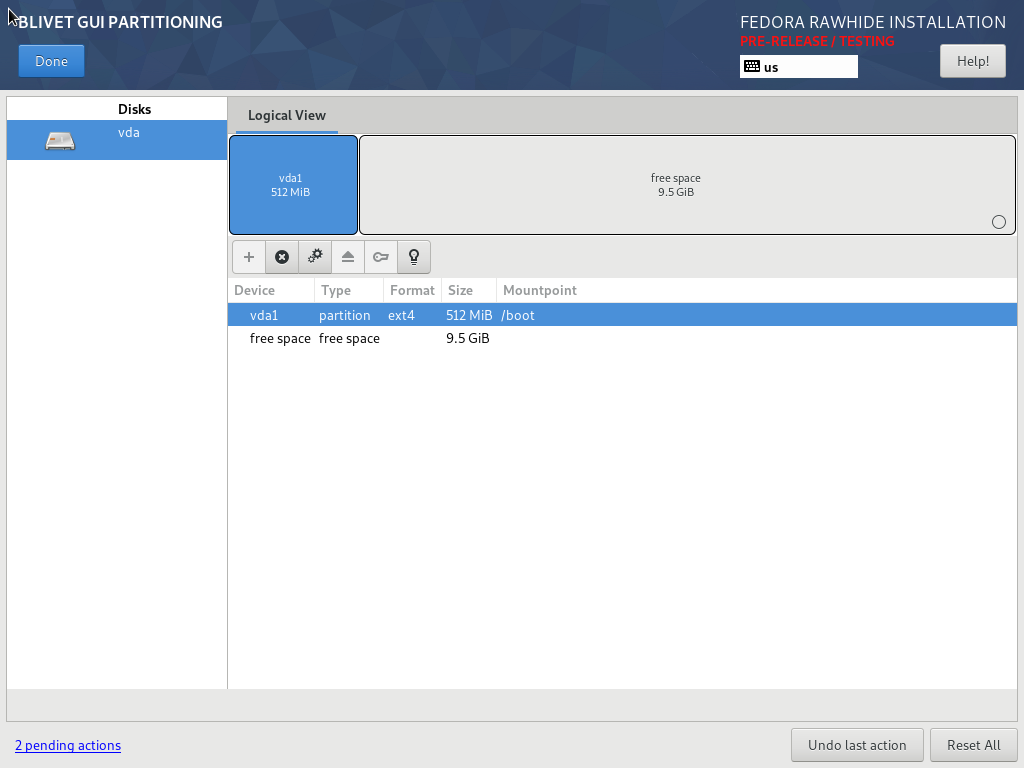Open the 2 pending actions link
Image resolution: width=1024 pixels, height=768 pixels.
click(68, 745)
